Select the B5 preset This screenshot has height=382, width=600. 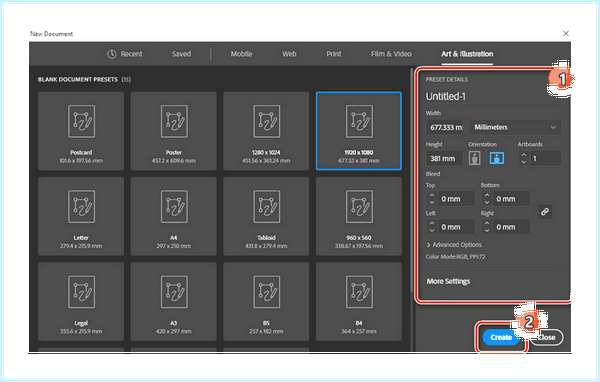click(266, 302)
